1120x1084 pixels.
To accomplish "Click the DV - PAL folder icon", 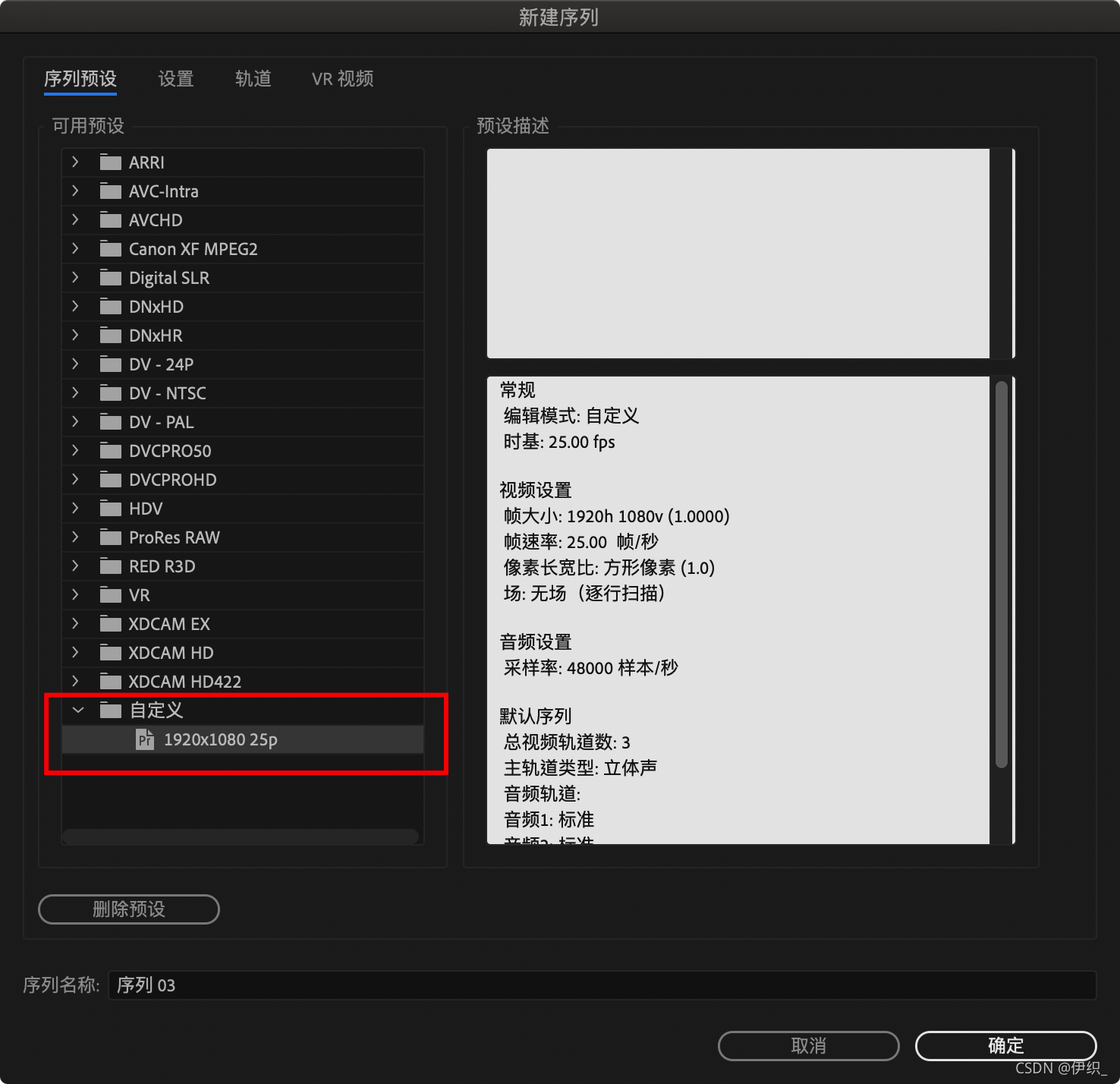I will click(x=111, y=422).
